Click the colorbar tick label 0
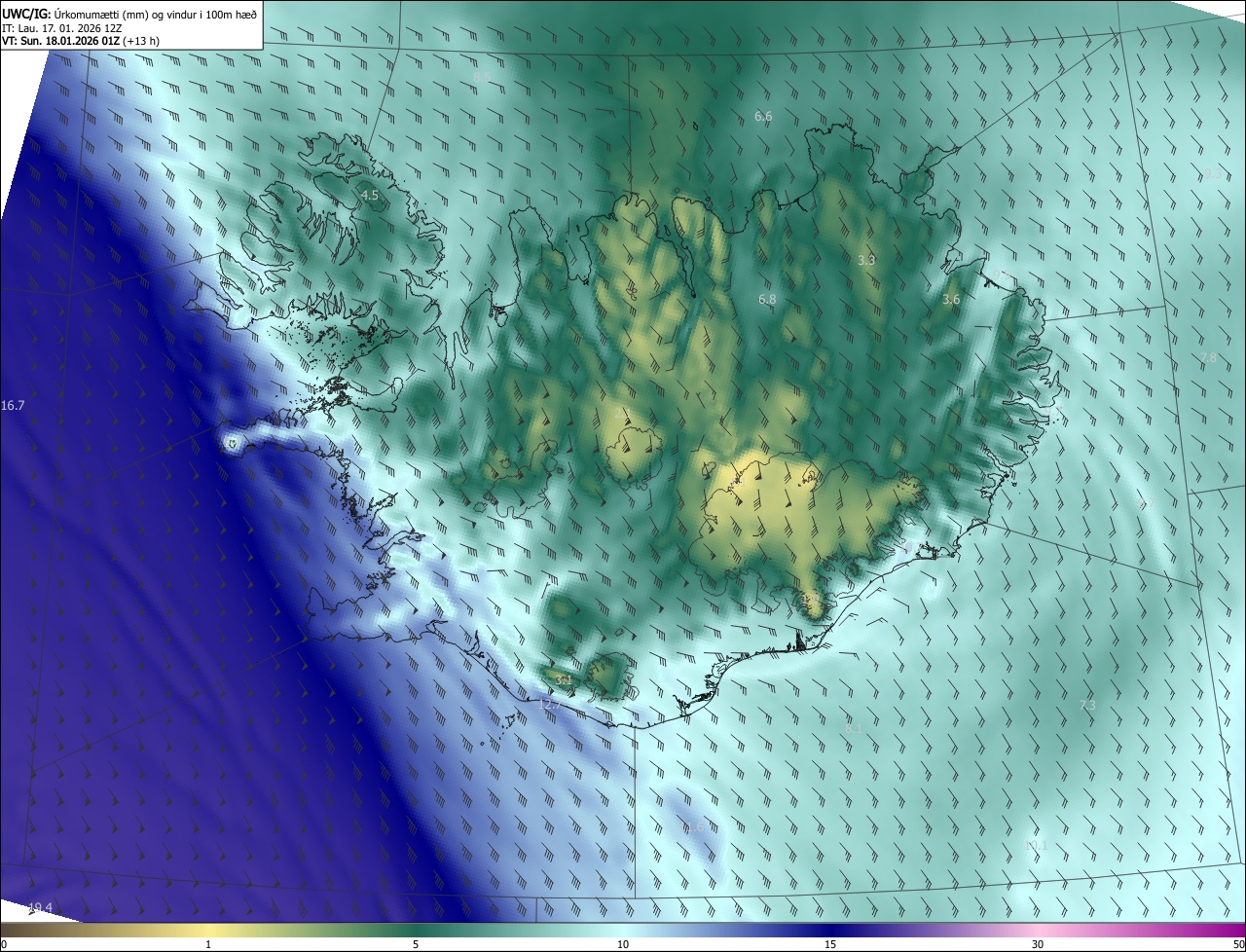Screen dimensions: 1246x952 point(3,945)
